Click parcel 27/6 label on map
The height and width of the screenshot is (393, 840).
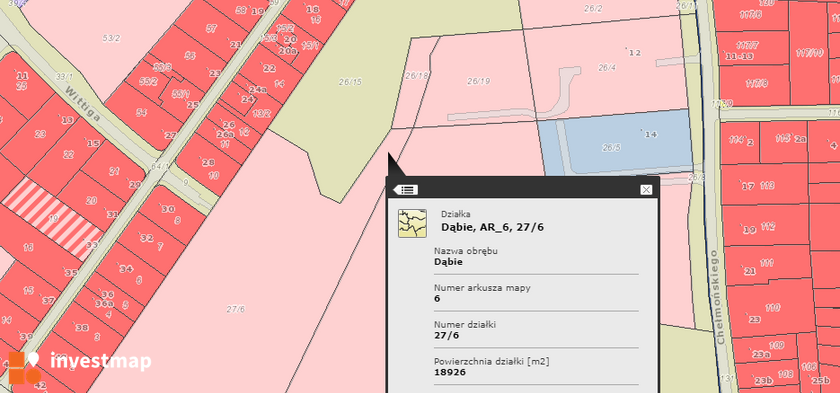click(x=236, y=309)
